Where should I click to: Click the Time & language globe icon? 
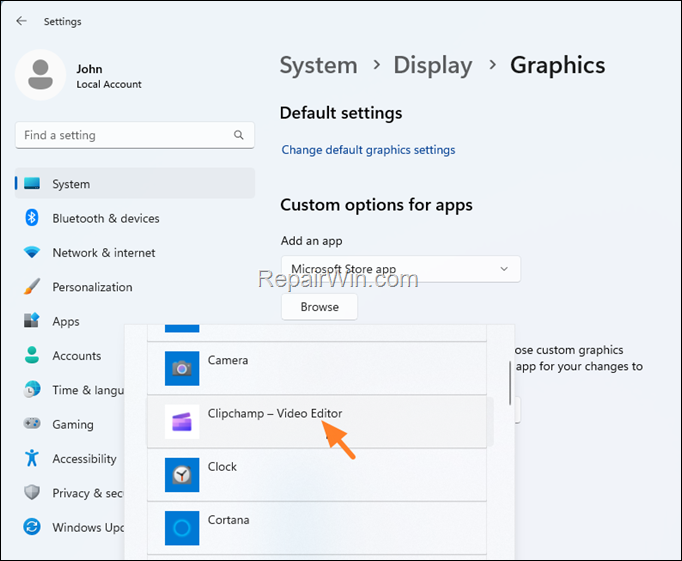click(32, 389)
